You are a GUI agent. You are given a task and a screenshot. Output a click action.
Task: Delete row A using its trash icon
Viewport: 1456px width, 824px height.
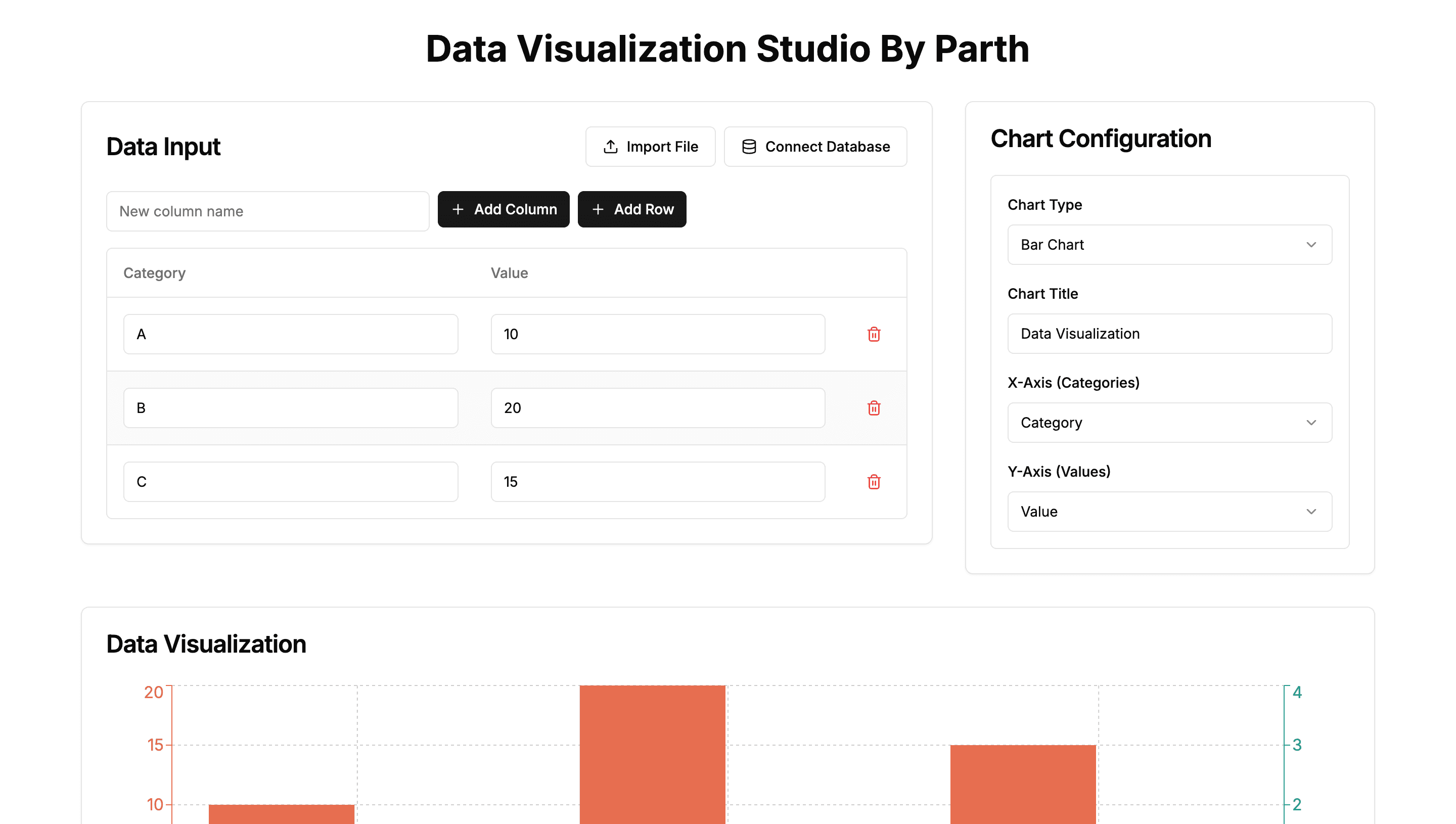874,334
